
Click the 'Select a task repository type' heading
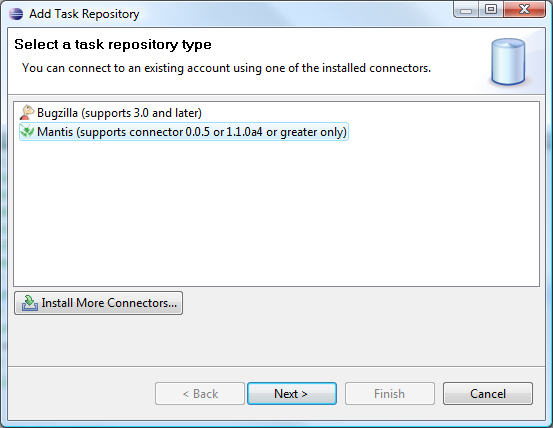(x=113, y=44)
